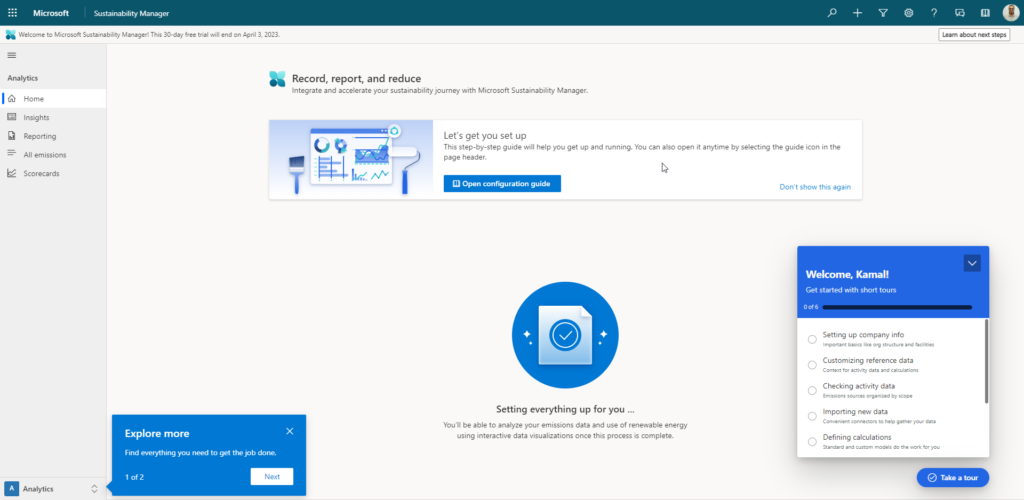Screen dimensions: 1024x500
Task: Open All emissions in the sidebar
Action: (x=53, y=155)
